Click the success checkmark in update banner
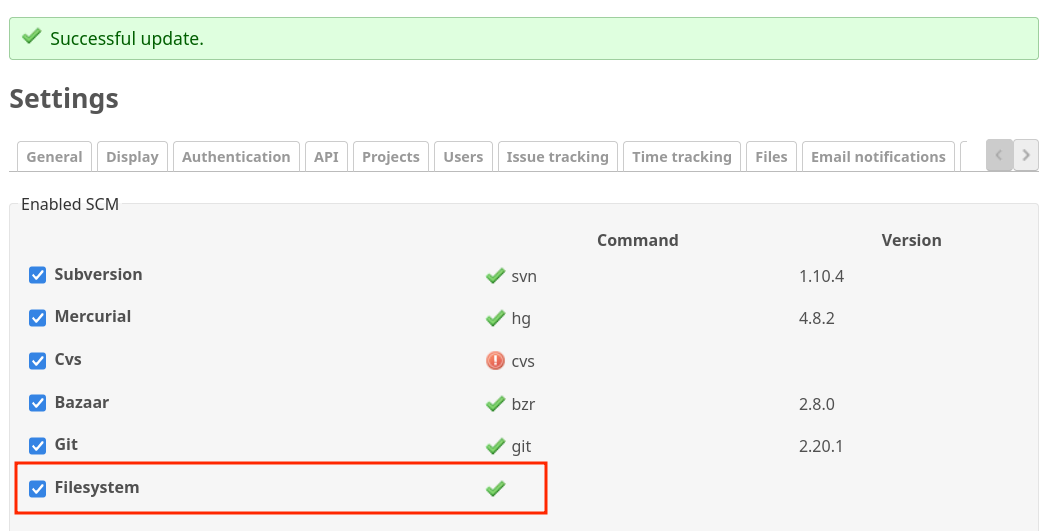The image size is (1047, 531). [x=31, y=37]
